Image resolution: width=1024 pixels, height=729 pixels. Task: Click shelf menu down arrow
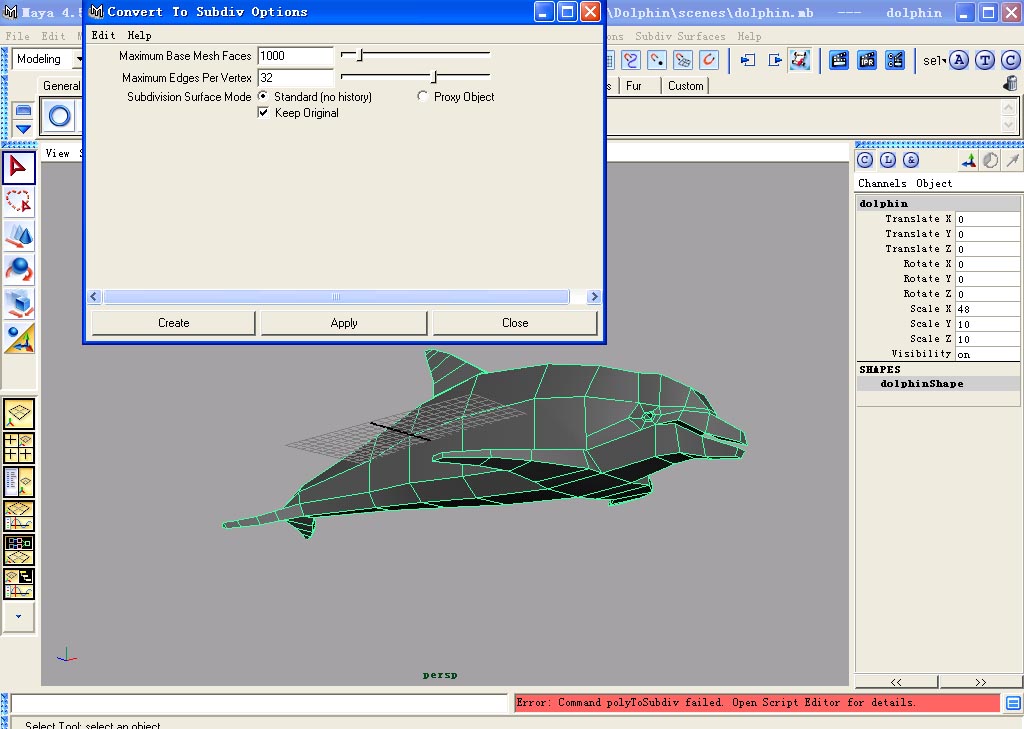(24, 129)
